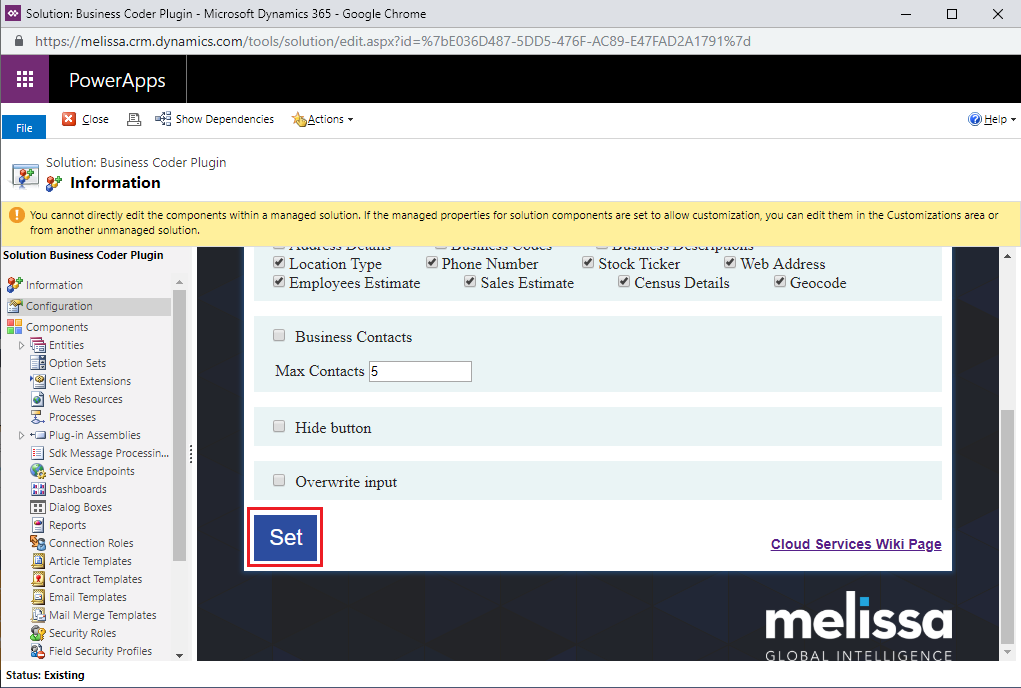Enable the Business Contacts checkbox
Viewport: 1021px width, 688px height.
click(x=280, y=336)
